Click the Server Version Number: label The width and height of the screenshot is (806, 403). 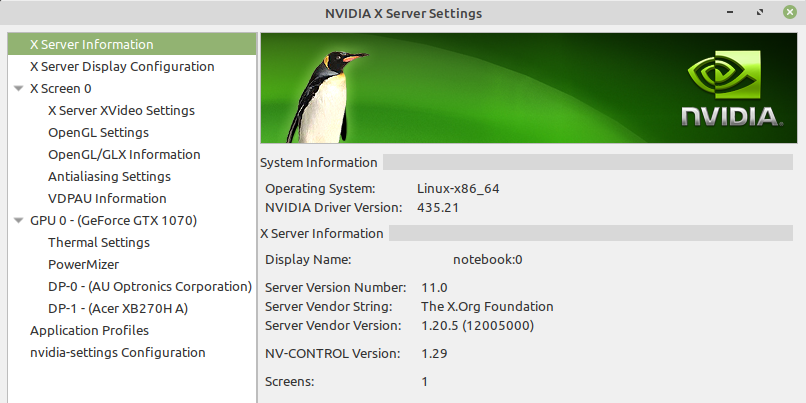336,287
